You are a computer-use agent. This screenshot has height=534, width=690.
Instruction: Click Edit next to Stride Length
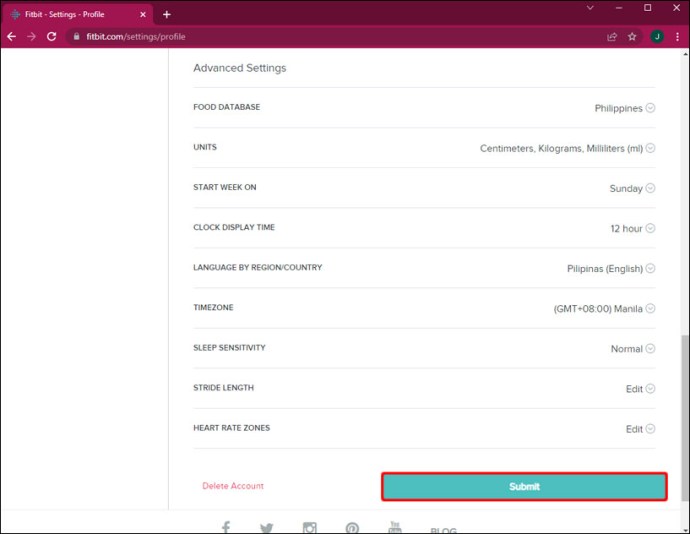pyautogui.click(x=634, y=389)
